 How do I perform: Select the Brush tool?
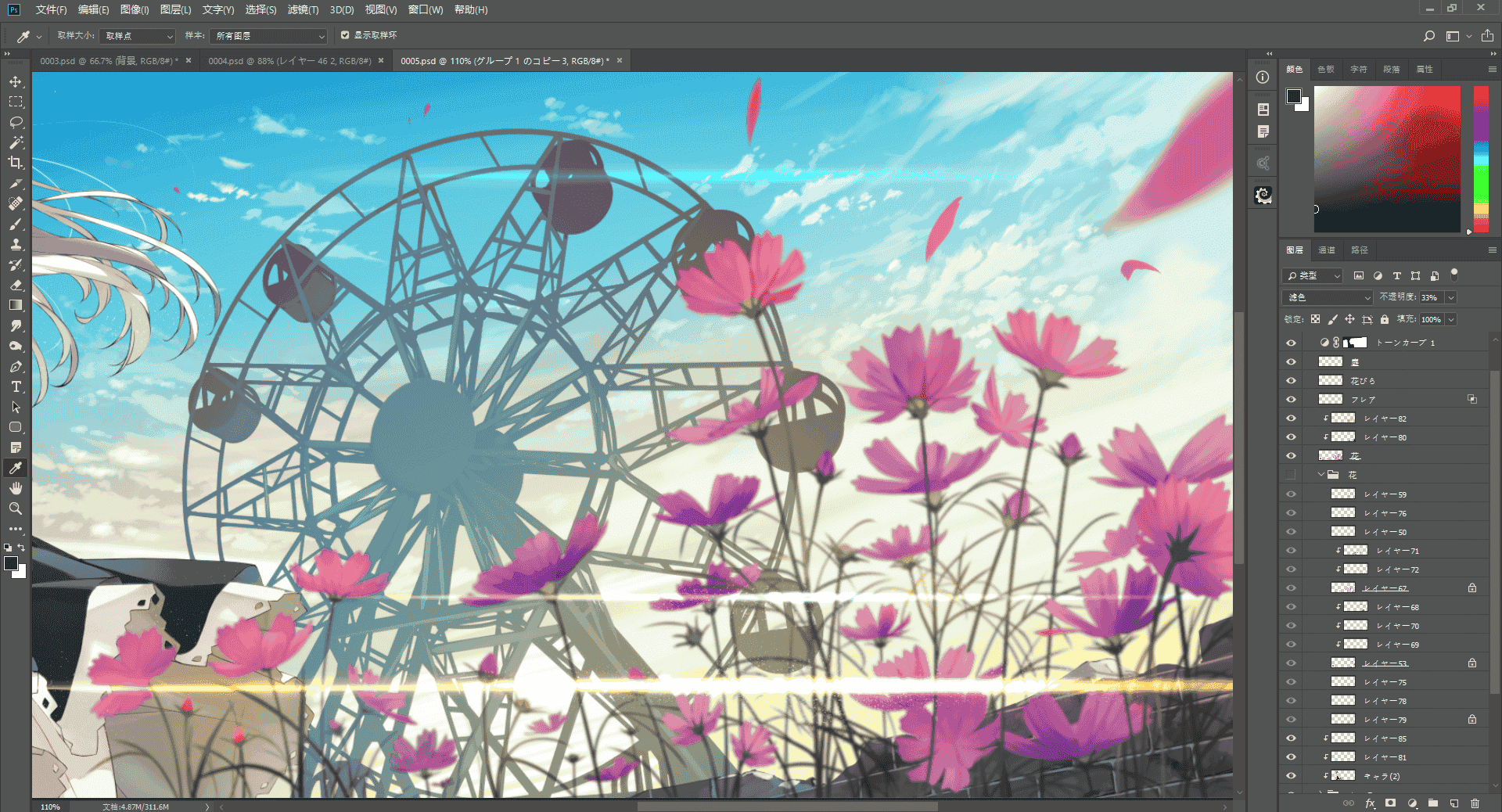pyautogui.click(x=16, y=225)
